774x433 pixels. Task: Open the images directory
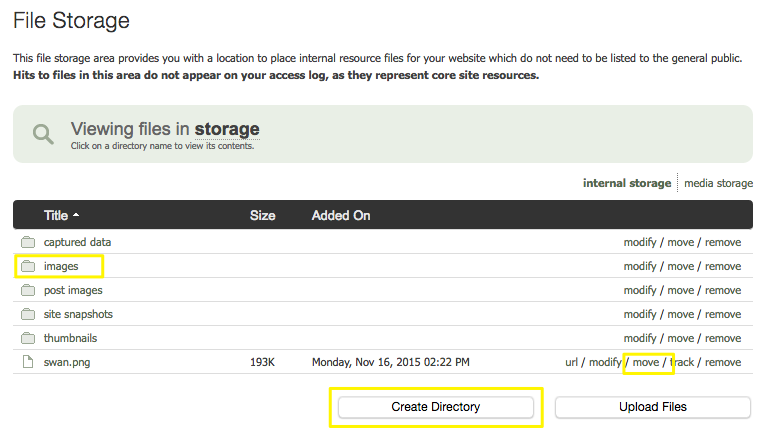pyautogui.click(x=61, y=266)
